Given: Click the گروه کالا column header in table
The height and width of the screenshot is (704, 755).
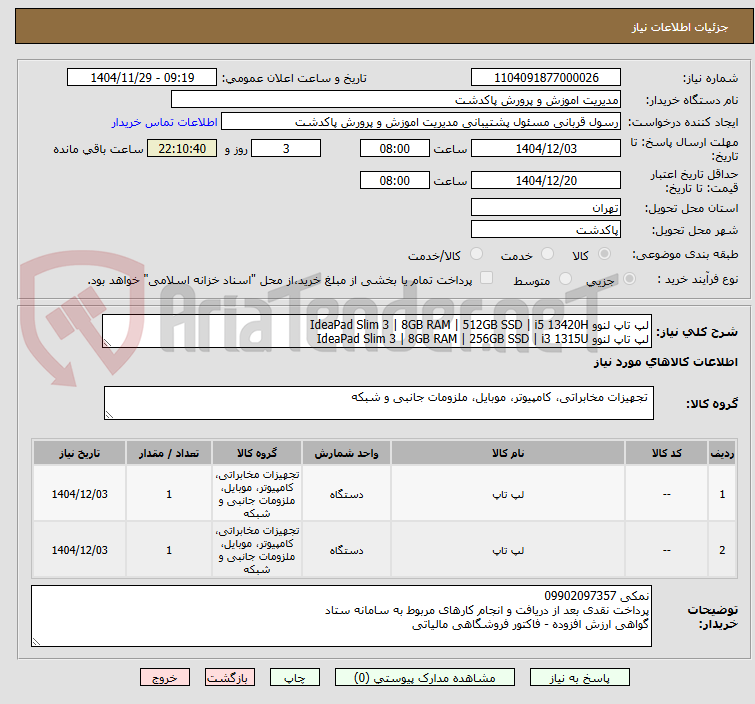Looking at the screenshot, I should (x=257, y=453).
